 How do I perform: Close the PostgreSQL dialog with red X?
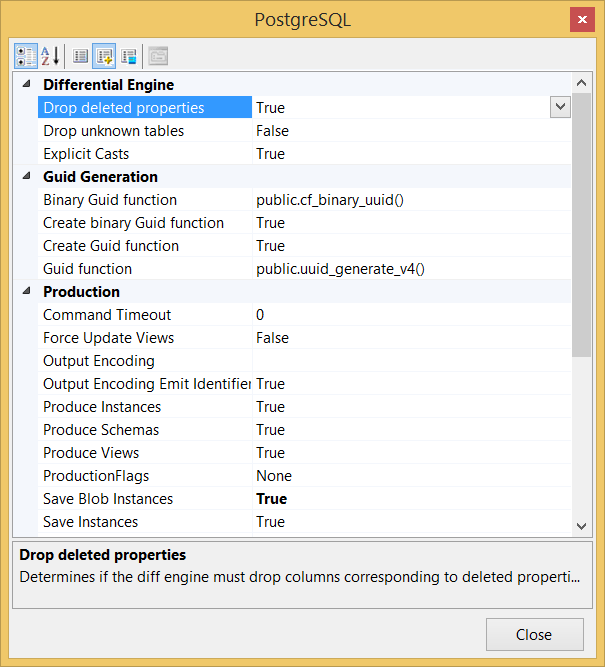[580, 20]
